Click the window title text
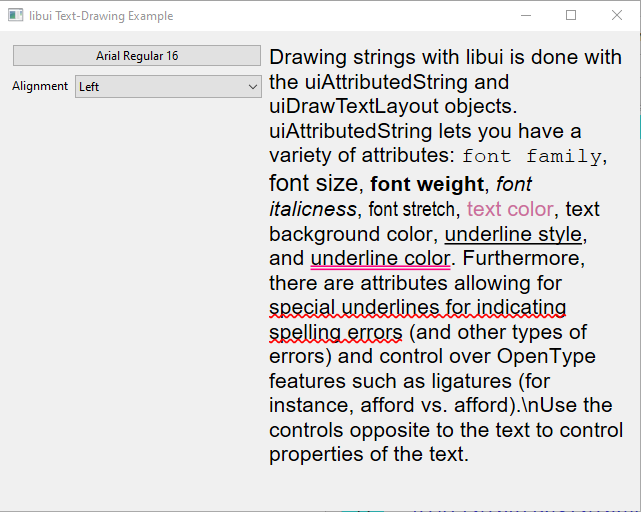The width and height of the screenshot is (641, 512). click(101, 16)
